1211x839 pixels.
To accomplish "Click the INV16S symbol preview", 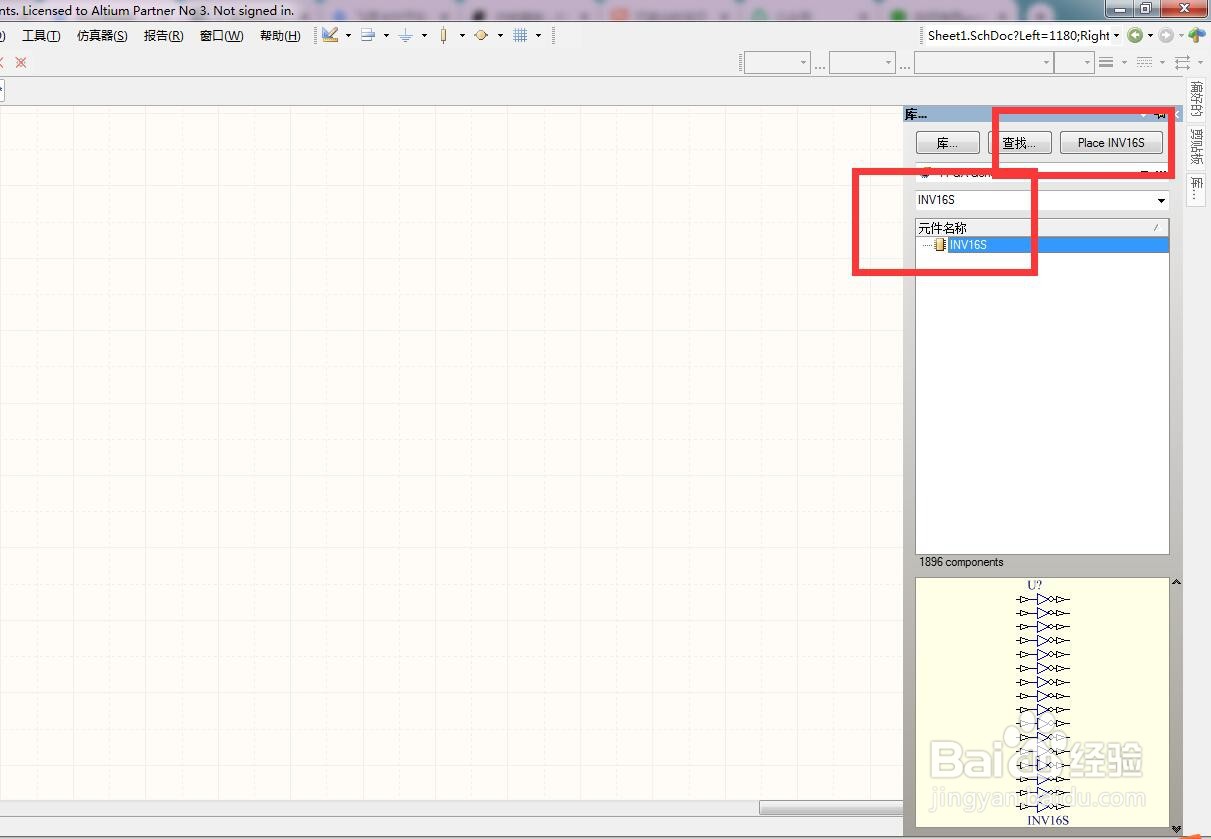I will [1042, 703].
